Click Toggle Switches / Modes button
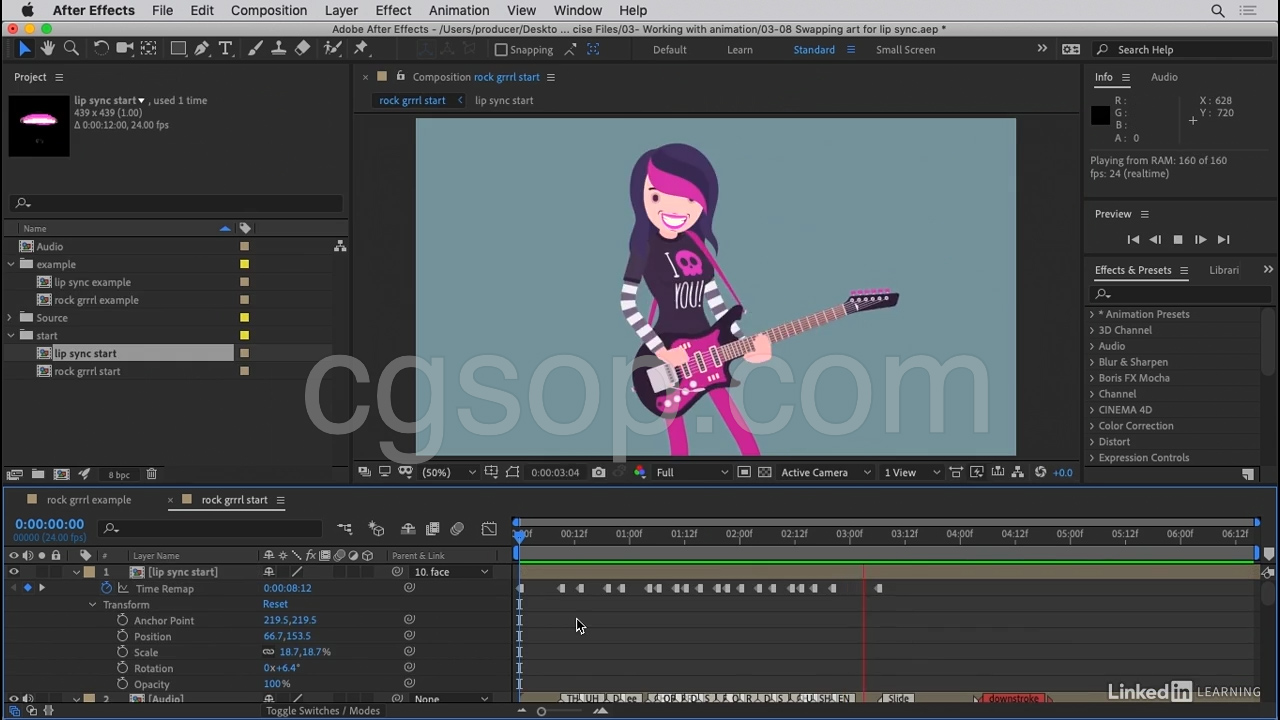1280x720 pixels. tap(323, 711)
